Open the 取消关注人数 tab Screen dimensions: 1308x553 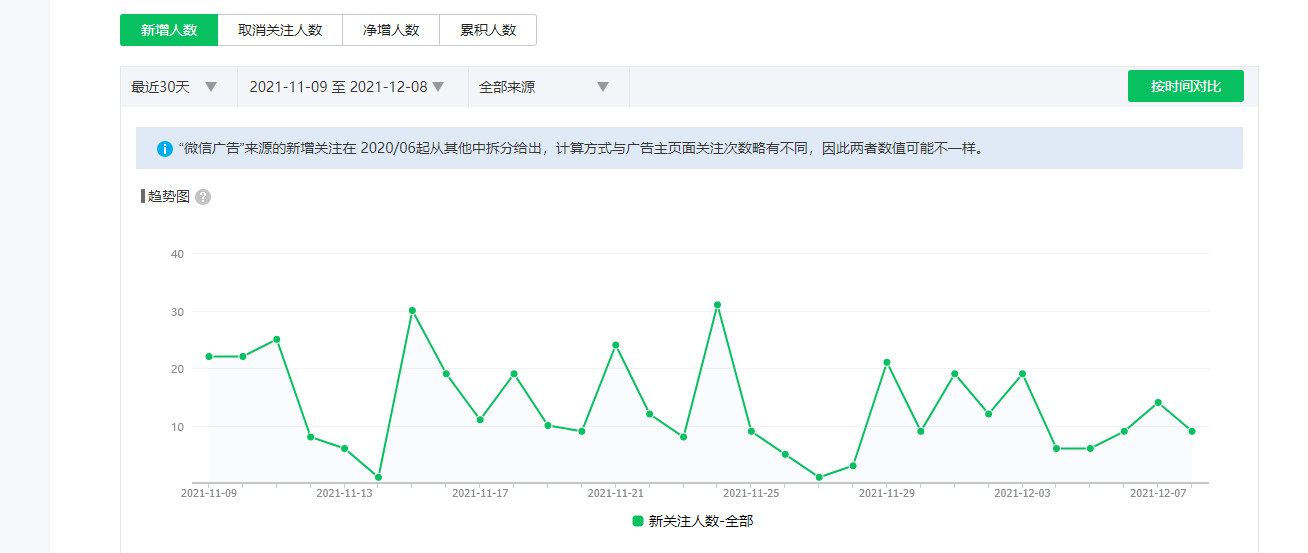280,30
